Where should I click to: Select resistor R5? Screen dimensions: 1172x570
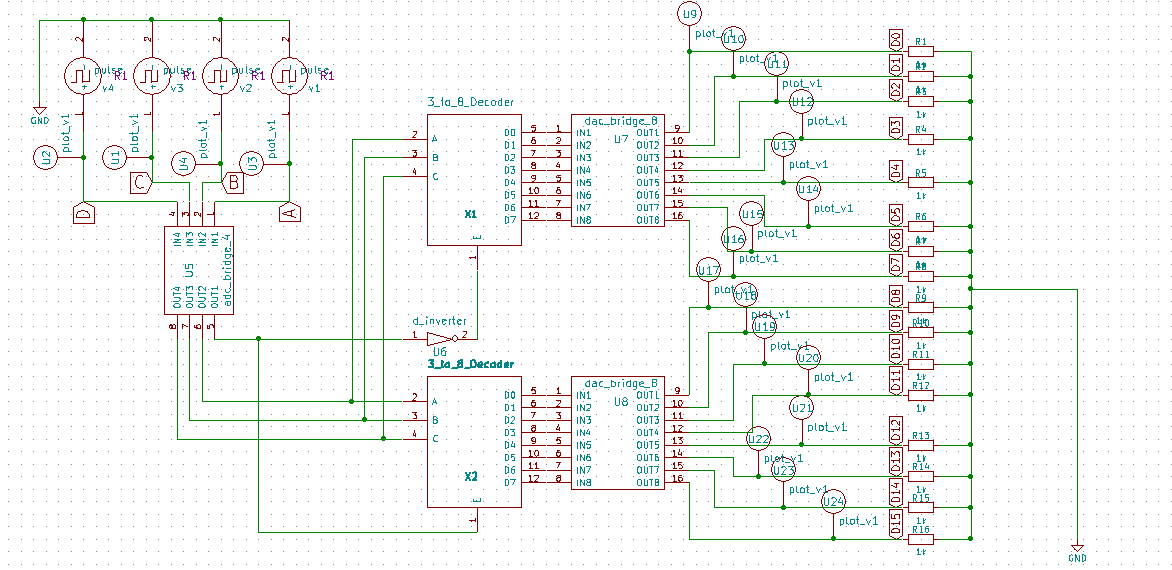(920, 183)
